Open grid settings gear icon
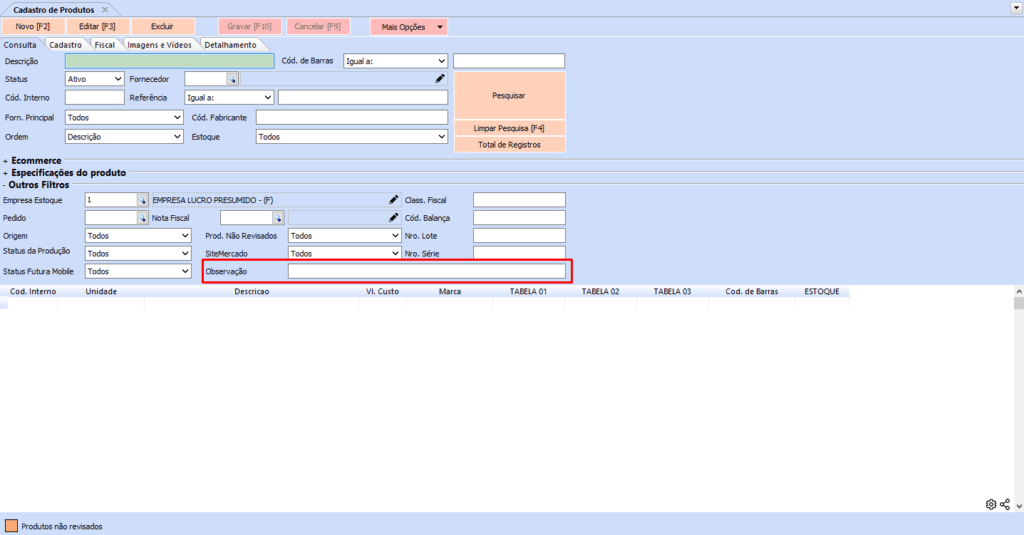 point(991,504)
